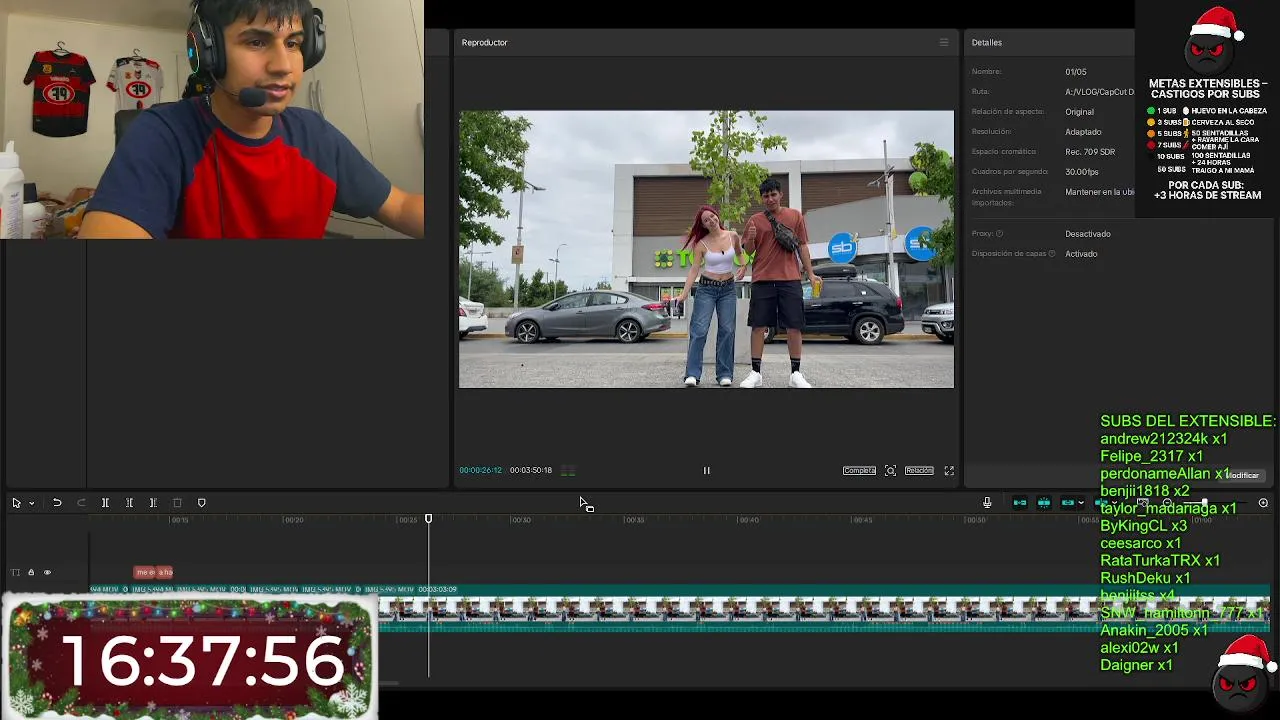Click the timeline zoom slider handle
Viewport: 1280px width, 720px height.
[1204, 503]
